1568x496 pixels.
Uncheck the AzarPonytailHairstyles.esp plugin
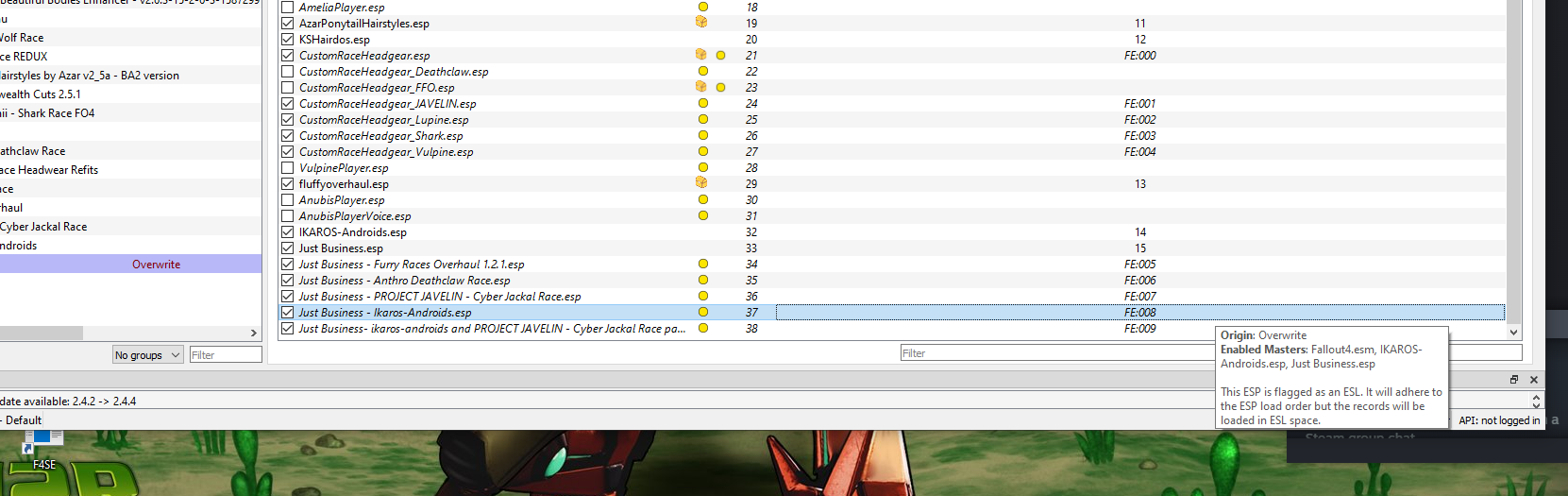pos(288,23)
